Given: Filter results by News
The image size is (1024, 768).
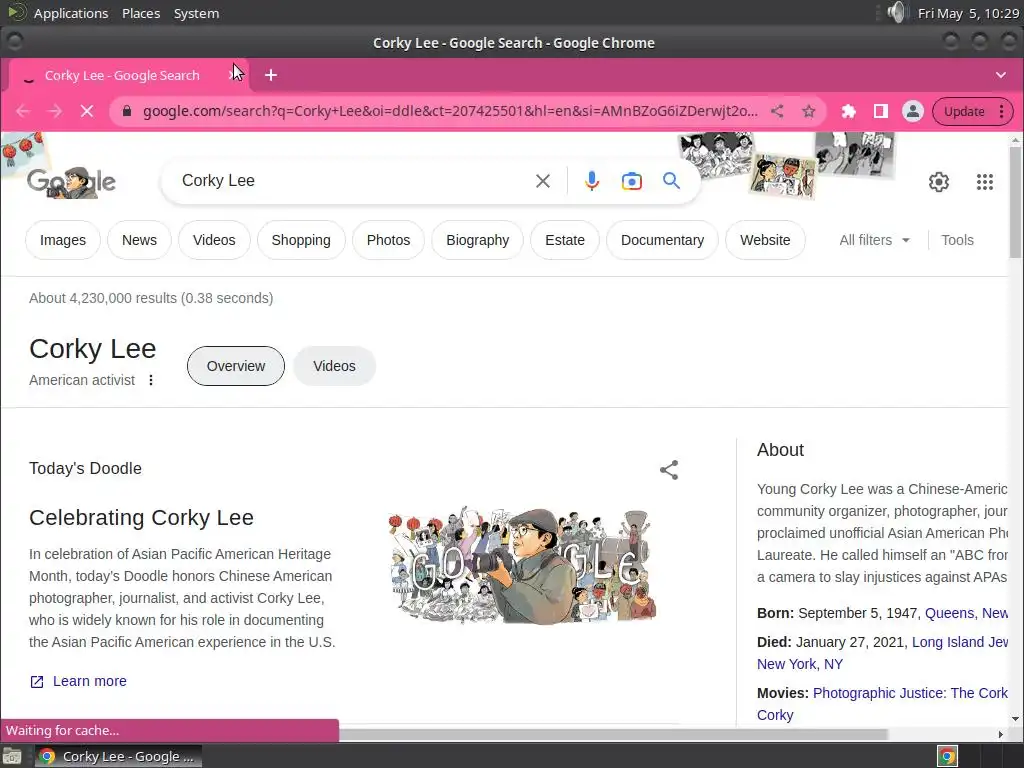Looking at the screenshot, I should (139, 240).
